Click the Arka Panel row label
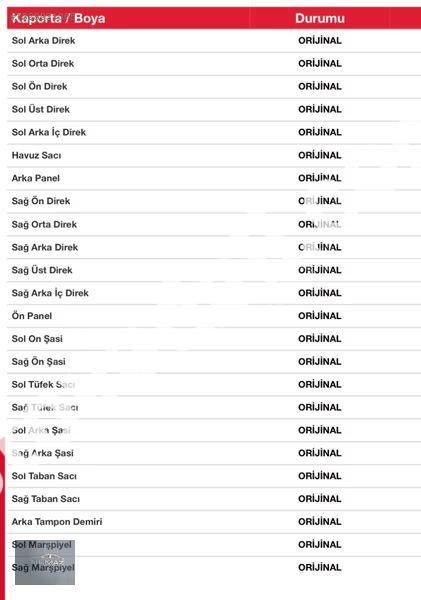The width and height of the screenshot is (421, 600). pyautogui.click(x=36, y=178)
